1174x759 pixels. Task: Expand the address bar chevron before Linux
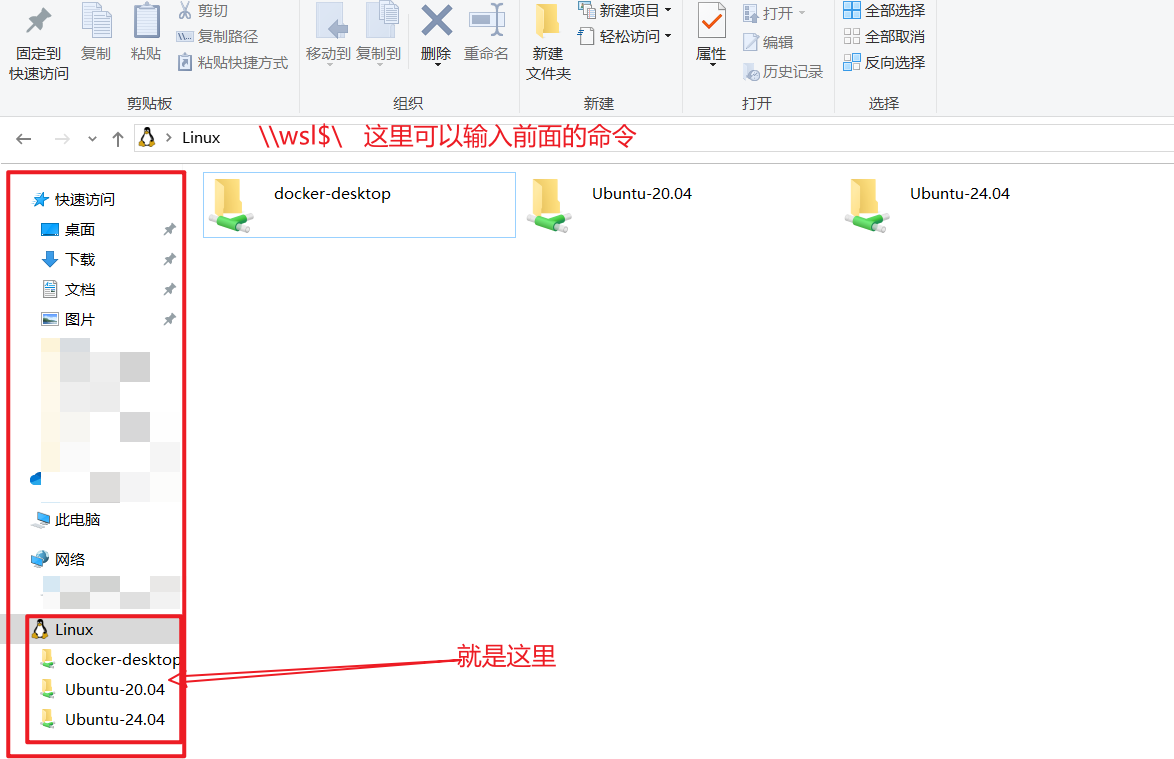tap(168, 138)
